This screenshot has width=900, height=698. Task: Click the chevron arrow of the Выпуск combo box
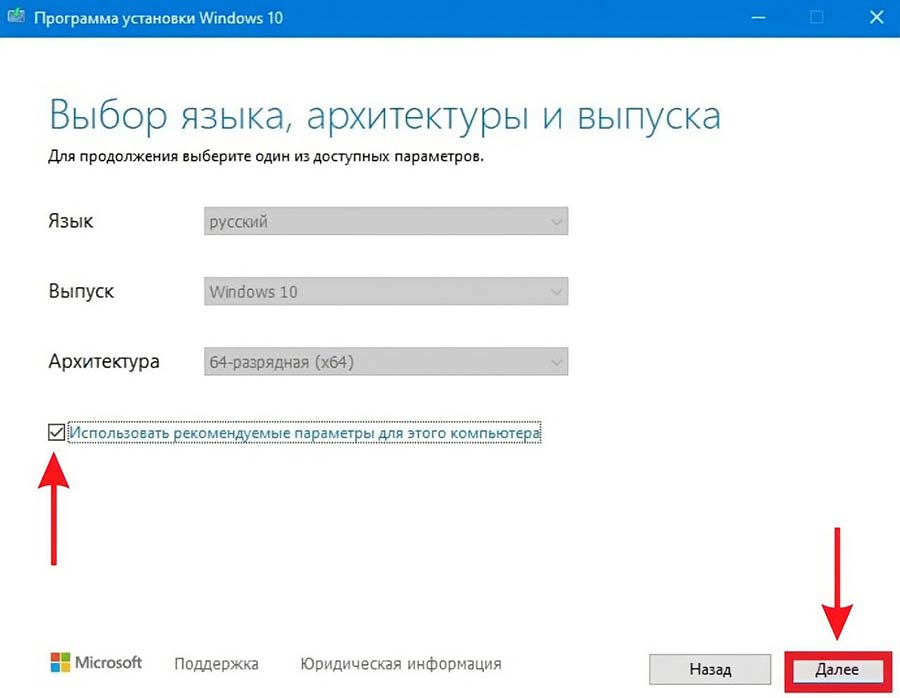[x=555, y=292]
